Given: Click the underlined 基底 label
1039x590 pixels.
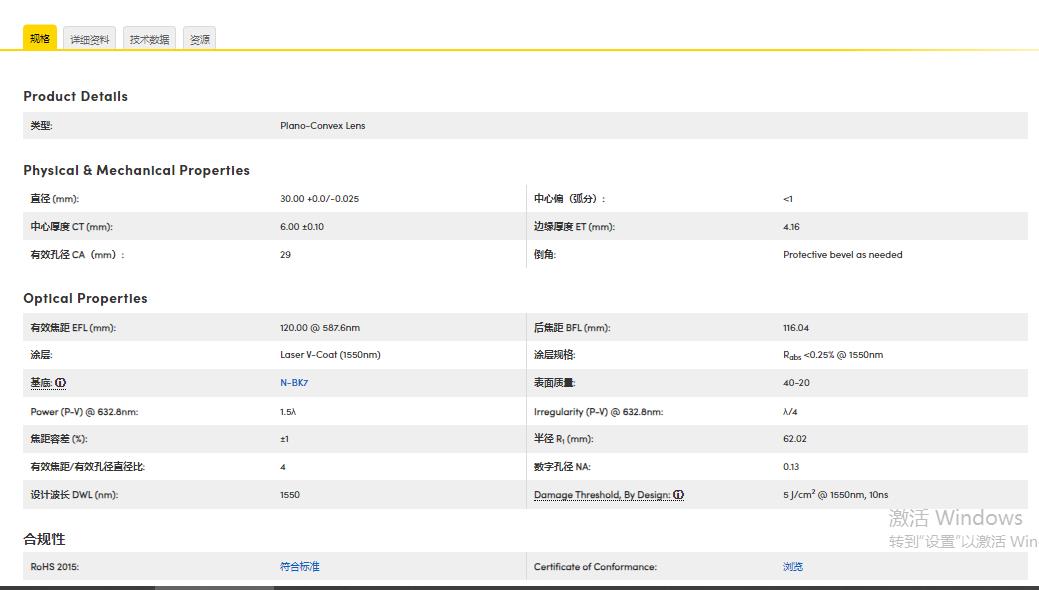Looking at the screenshot, I should click(x=41, y=383).
